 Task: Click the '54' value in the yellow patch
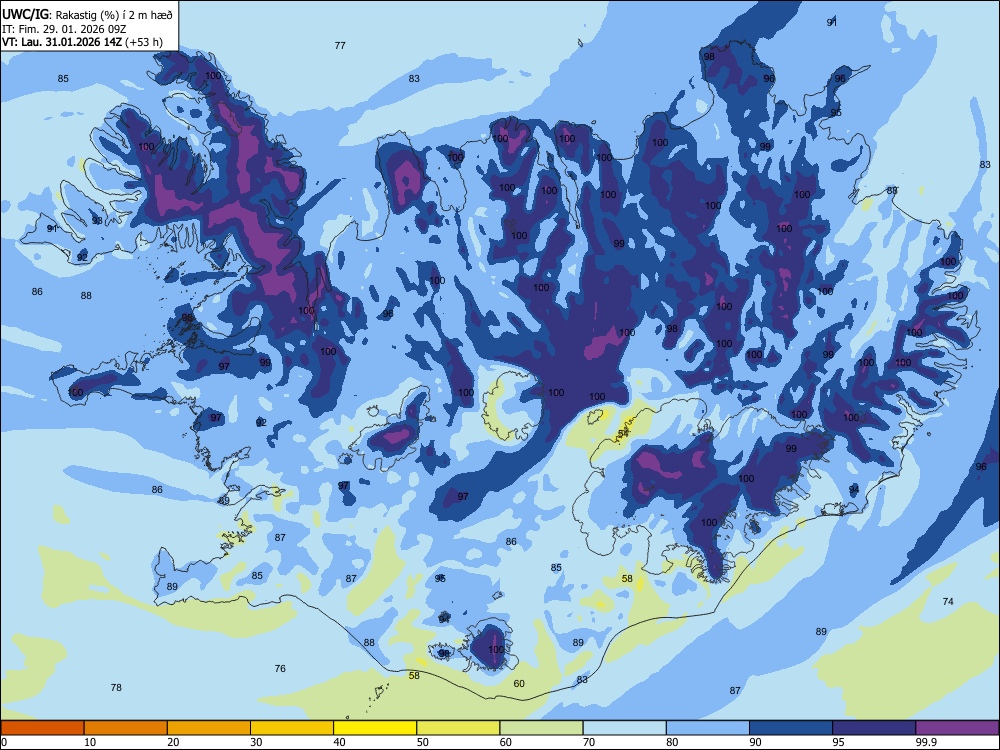tap(623, 434)
